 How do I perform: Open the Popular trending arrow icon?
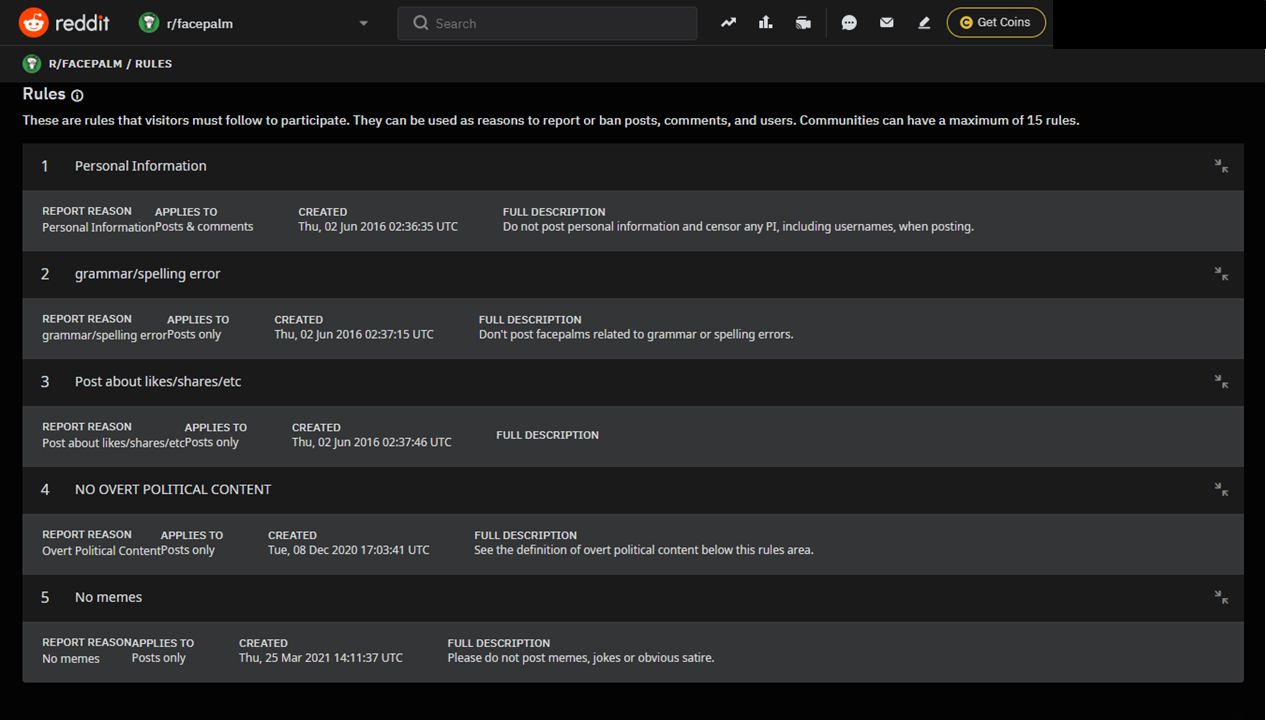(x=728, y=23)
